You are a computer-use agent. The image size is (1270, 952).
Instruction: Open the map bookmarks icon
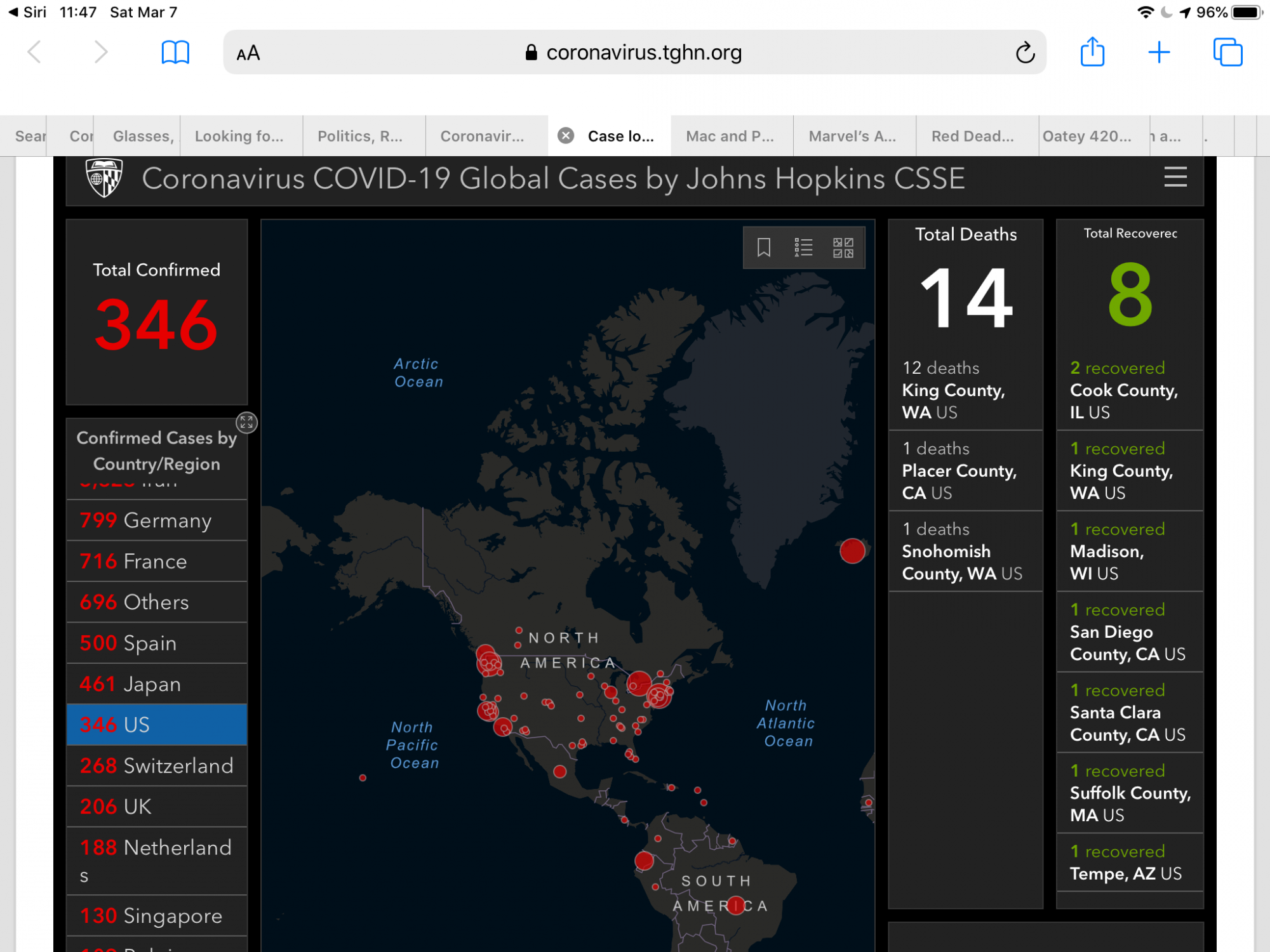(x=764, y=248)
